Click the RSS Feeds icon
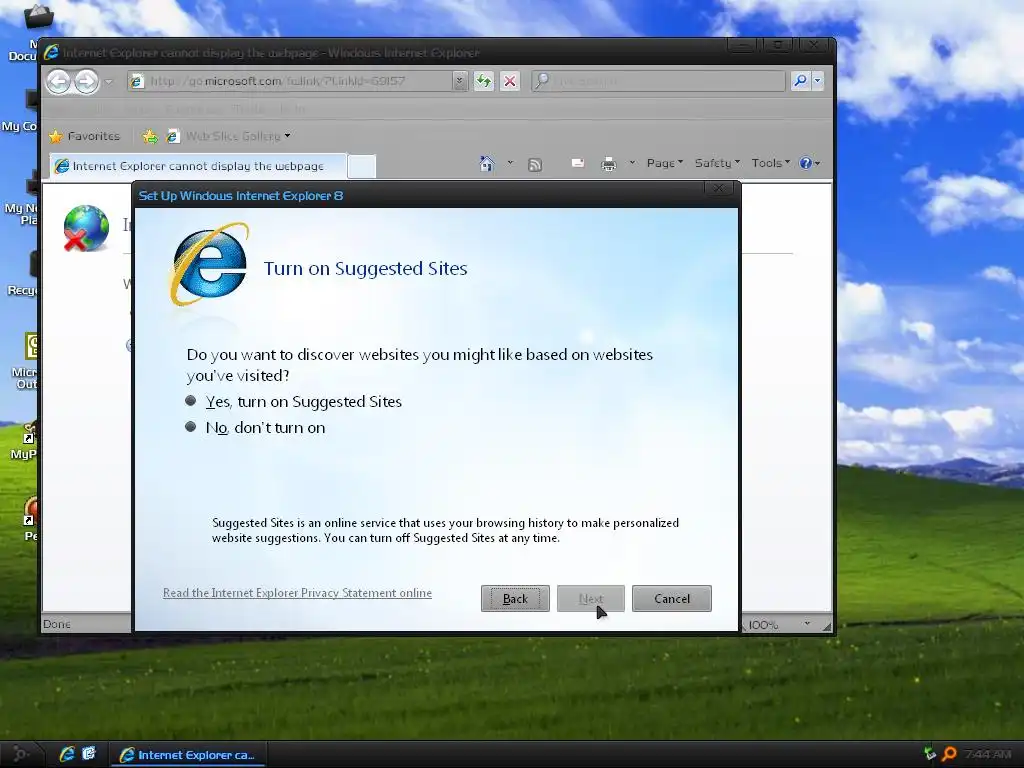 pyautogui.click(x=535, y=164)
